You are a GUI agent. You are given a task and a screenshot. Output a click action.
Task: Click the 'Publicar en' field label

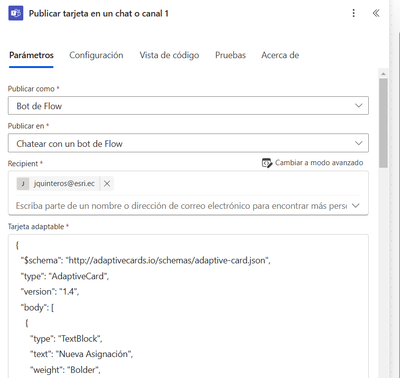point(26,126)
